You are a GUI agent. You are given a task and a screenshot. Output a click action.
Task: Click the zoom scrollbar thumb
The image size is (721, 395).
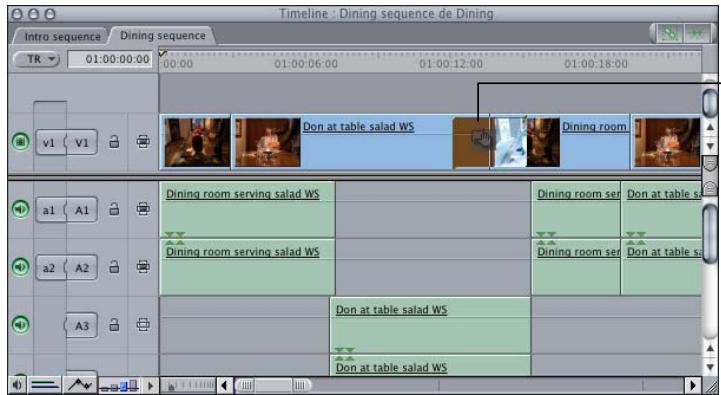pyautogui.click(x=273, y=385)
